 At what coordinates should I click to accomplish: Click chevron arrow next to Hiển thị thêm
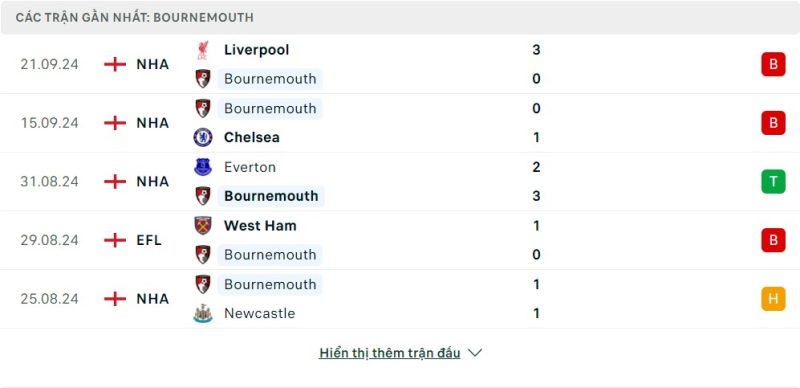[x=475, y=353]
